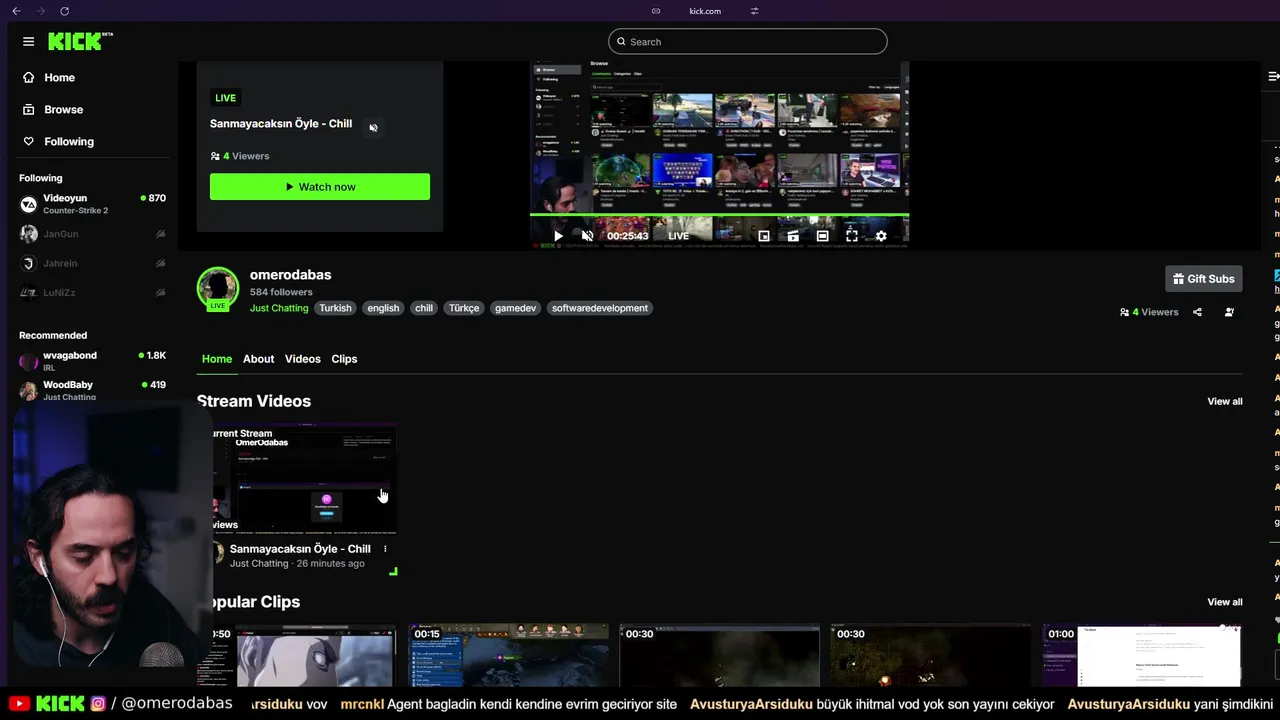Click the browser back arrow
1280x720 pixels.
16,11
